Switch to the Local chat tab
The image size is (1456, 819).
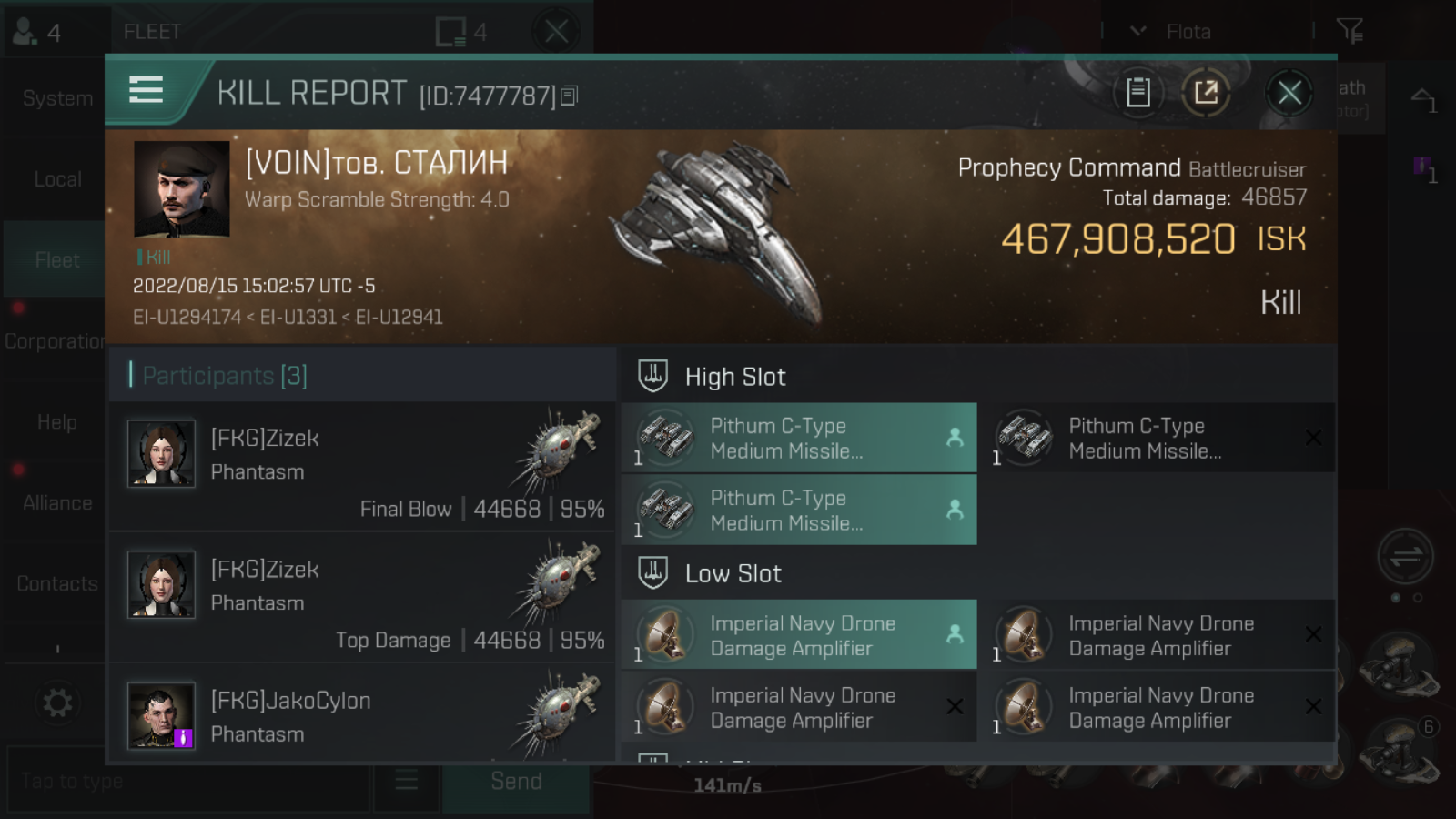coord(56,179)
